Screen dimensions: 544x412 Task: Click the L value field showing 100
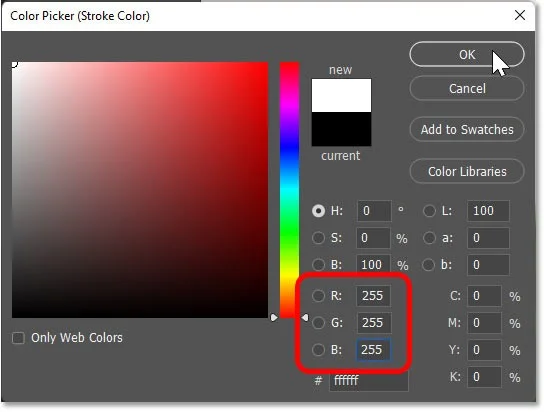pos(488,211)
